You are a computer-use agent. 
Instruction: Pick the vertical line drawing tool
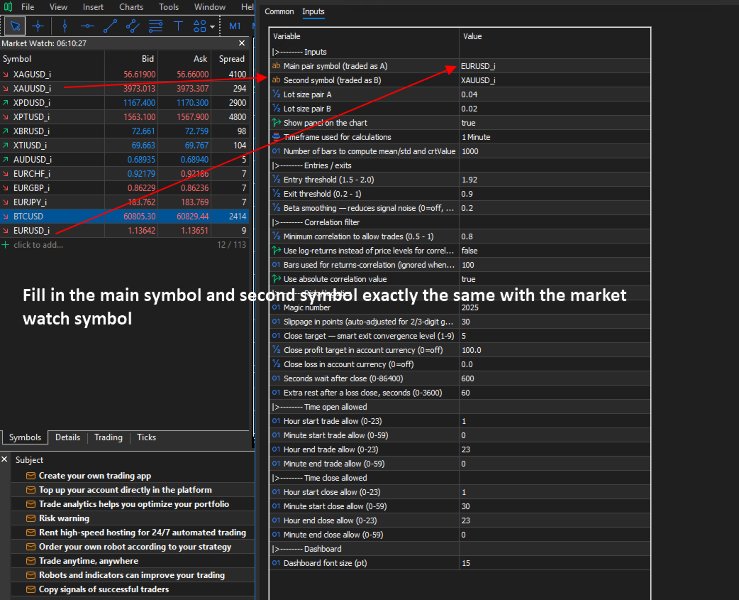click(x=65, y=26)
